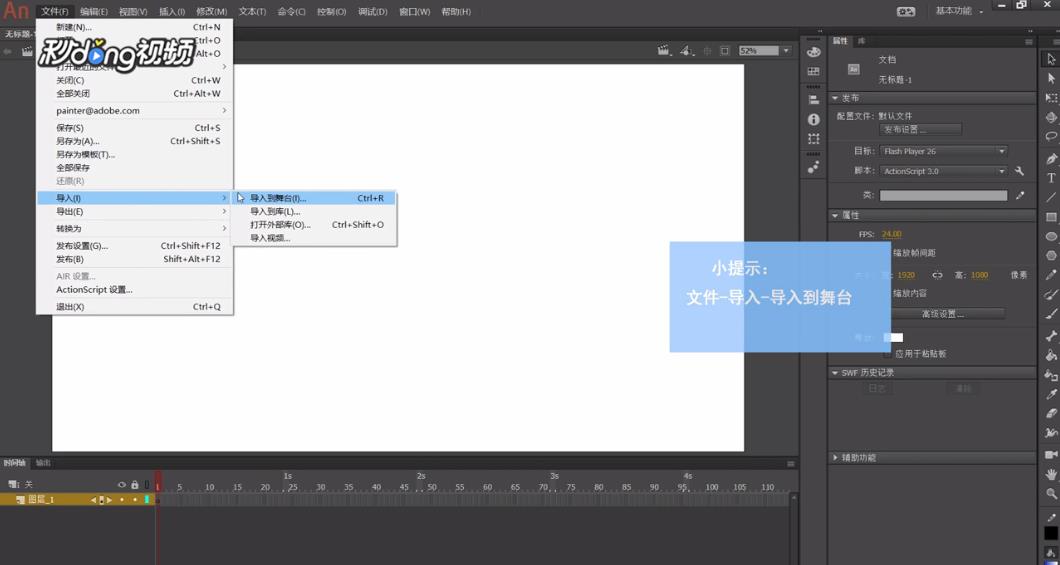The image size is (1060, 565).
Task: Open the Info panel icon
Action: pos(813,120)
